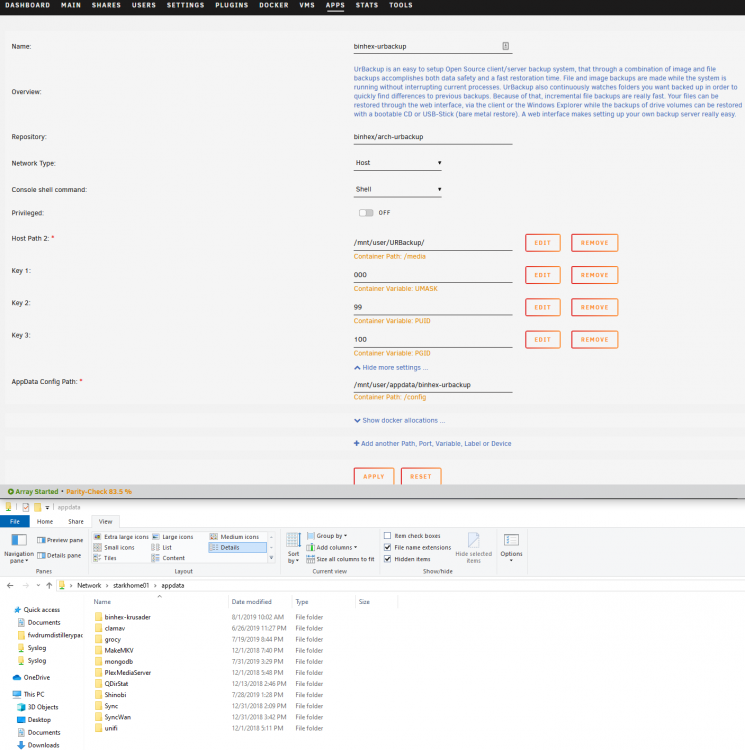Expand the layout gallery arrow
Viewport: 745px width, 750px height.
(x=271, y=558)
